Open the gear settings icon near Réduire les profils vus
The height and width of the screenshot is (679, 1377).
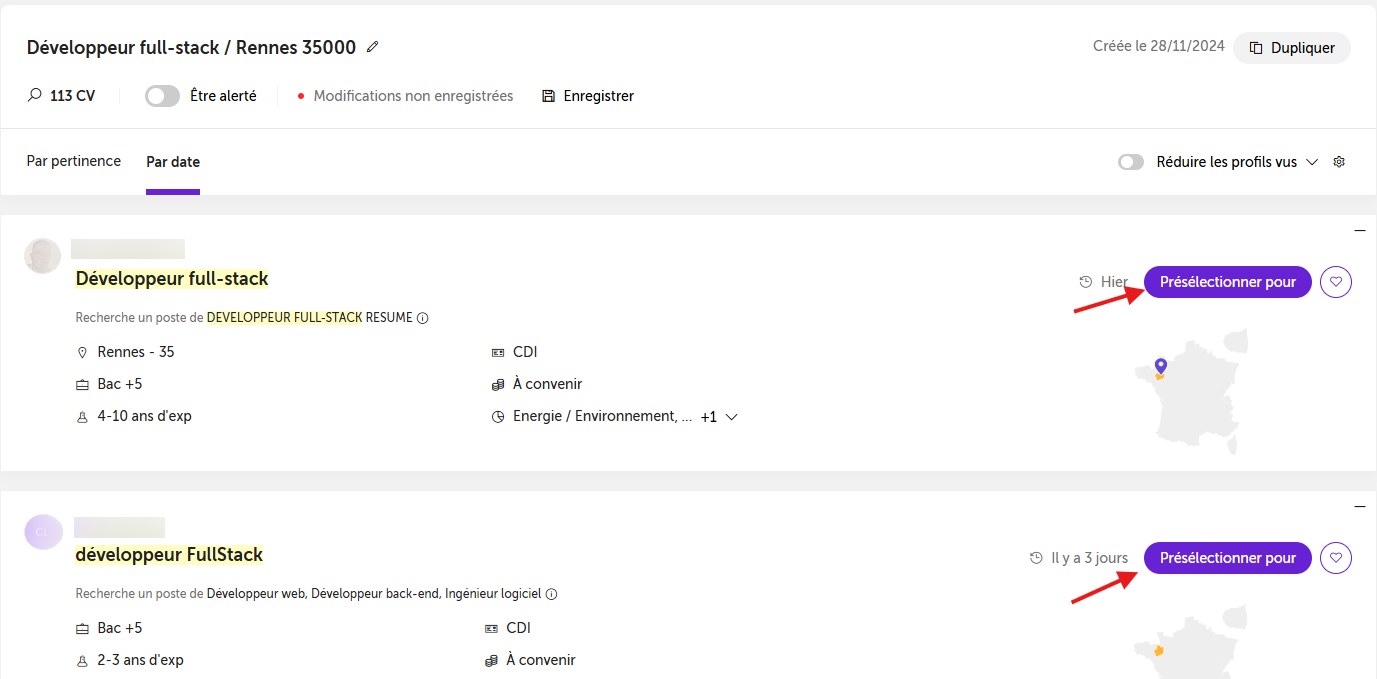[1340, 162]
